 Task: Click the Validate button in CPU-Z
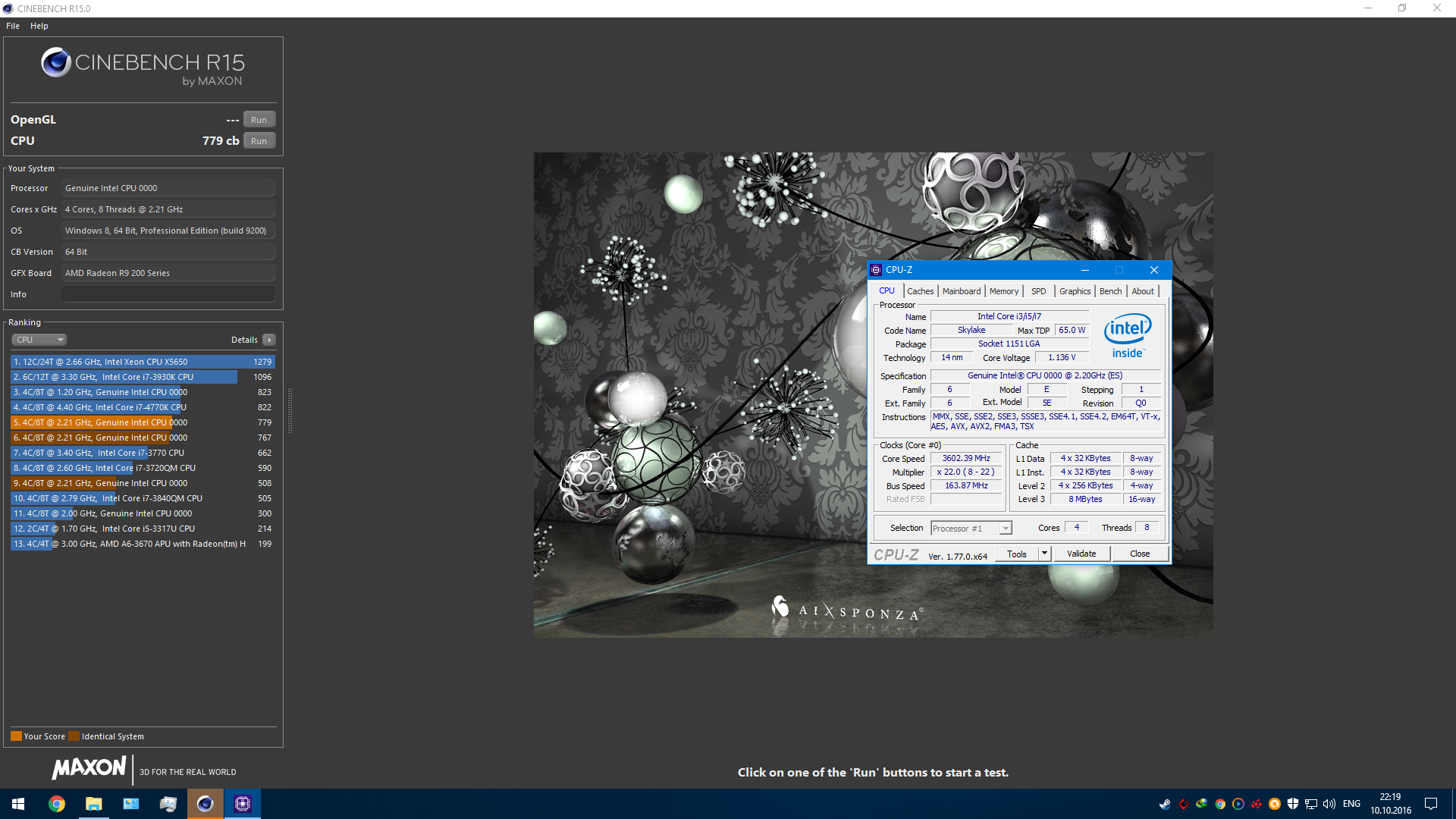click(1081, 554)
